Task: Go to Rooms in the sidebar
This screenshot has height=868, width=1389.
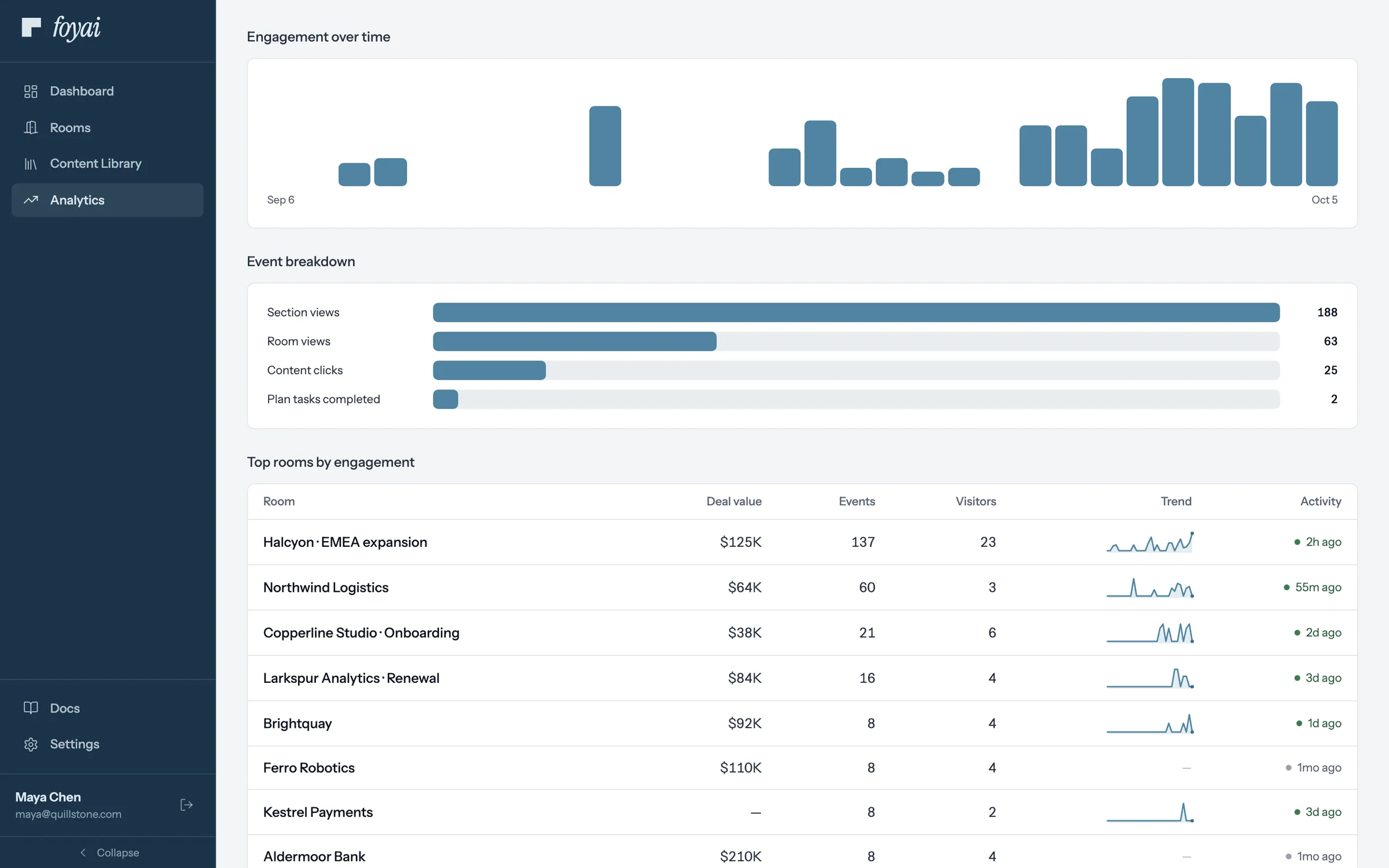Action: coord(107,127)
